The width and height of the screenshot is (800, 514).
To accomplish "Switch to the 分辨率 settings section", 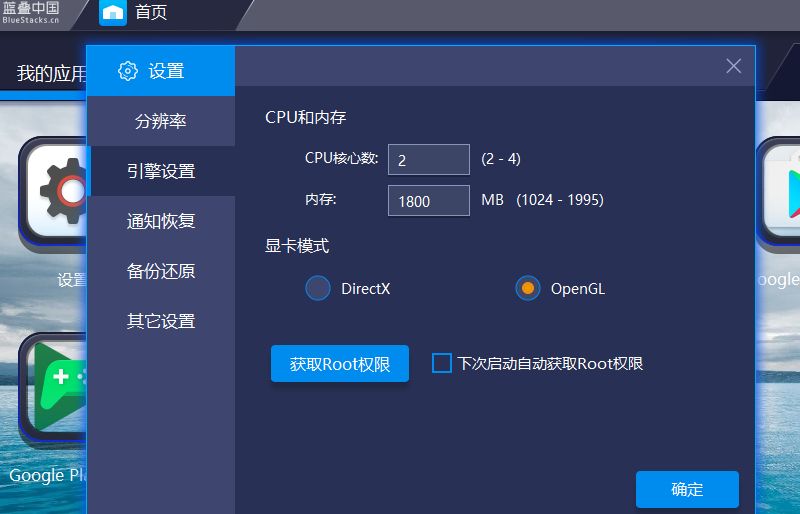I will (x=161, y=121).
